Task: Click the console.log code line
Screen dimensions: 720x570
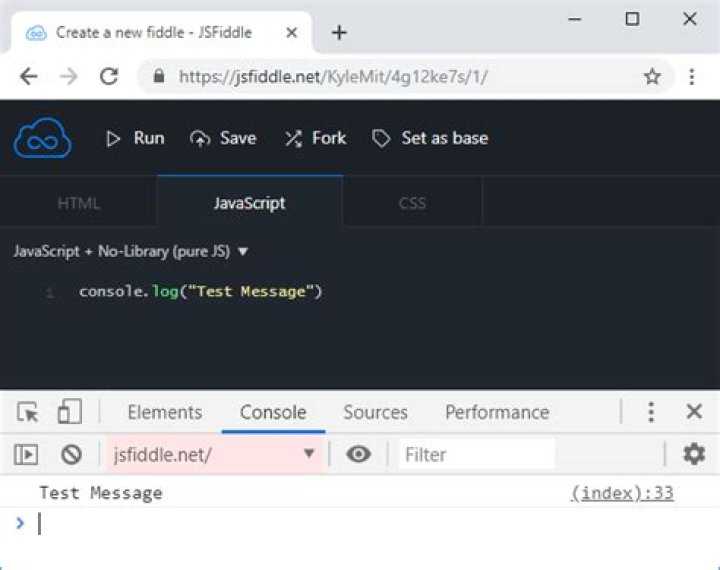Action: tap(201, 292)
